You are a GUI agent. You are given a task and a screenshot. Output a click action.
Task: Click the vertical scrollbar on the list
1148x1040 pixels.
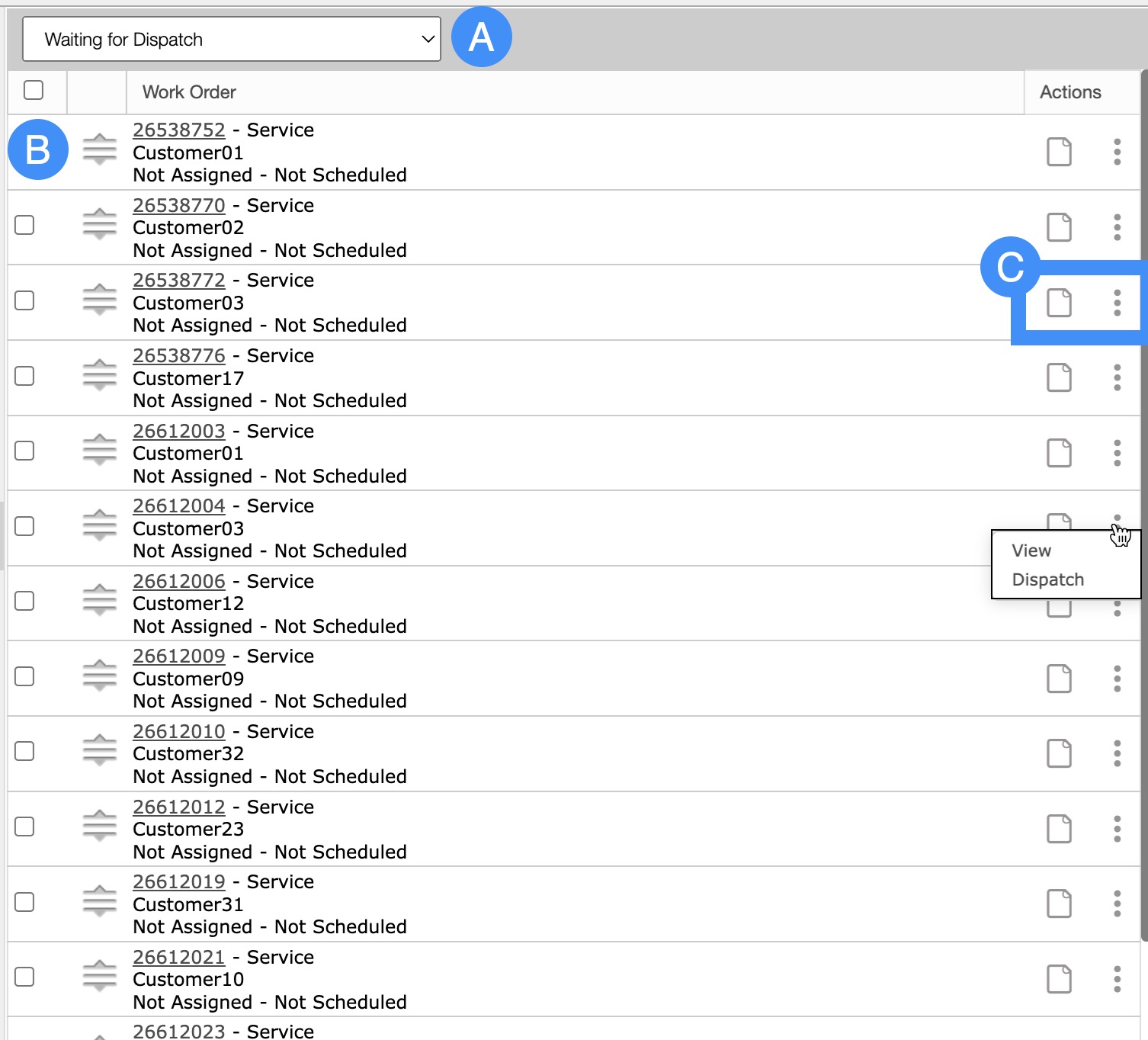pos(1143,503)
